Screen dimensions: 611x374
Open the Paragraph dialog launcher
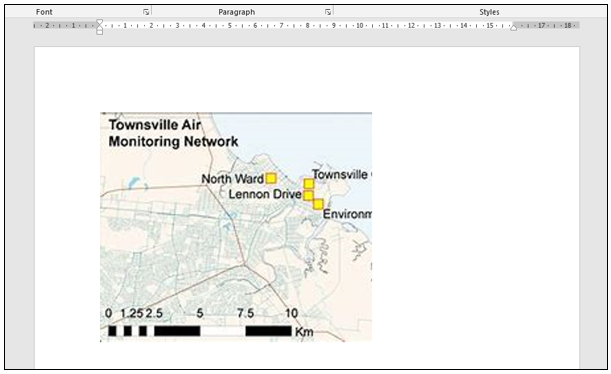[328, 12]
